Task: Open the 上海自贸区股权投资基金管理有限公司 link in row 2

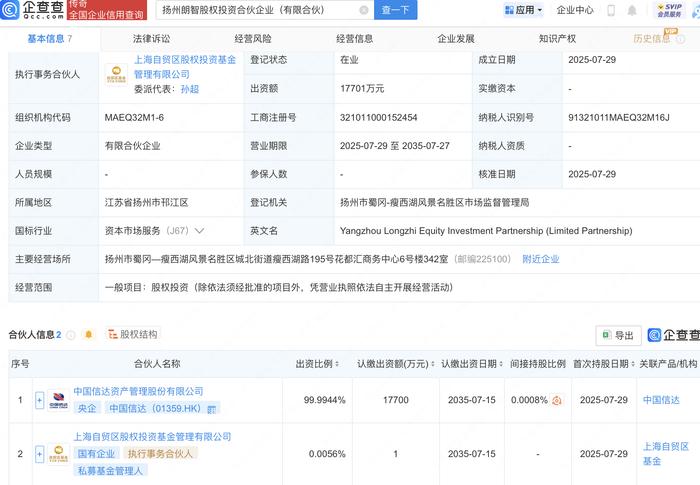Action: coord(152,437)
